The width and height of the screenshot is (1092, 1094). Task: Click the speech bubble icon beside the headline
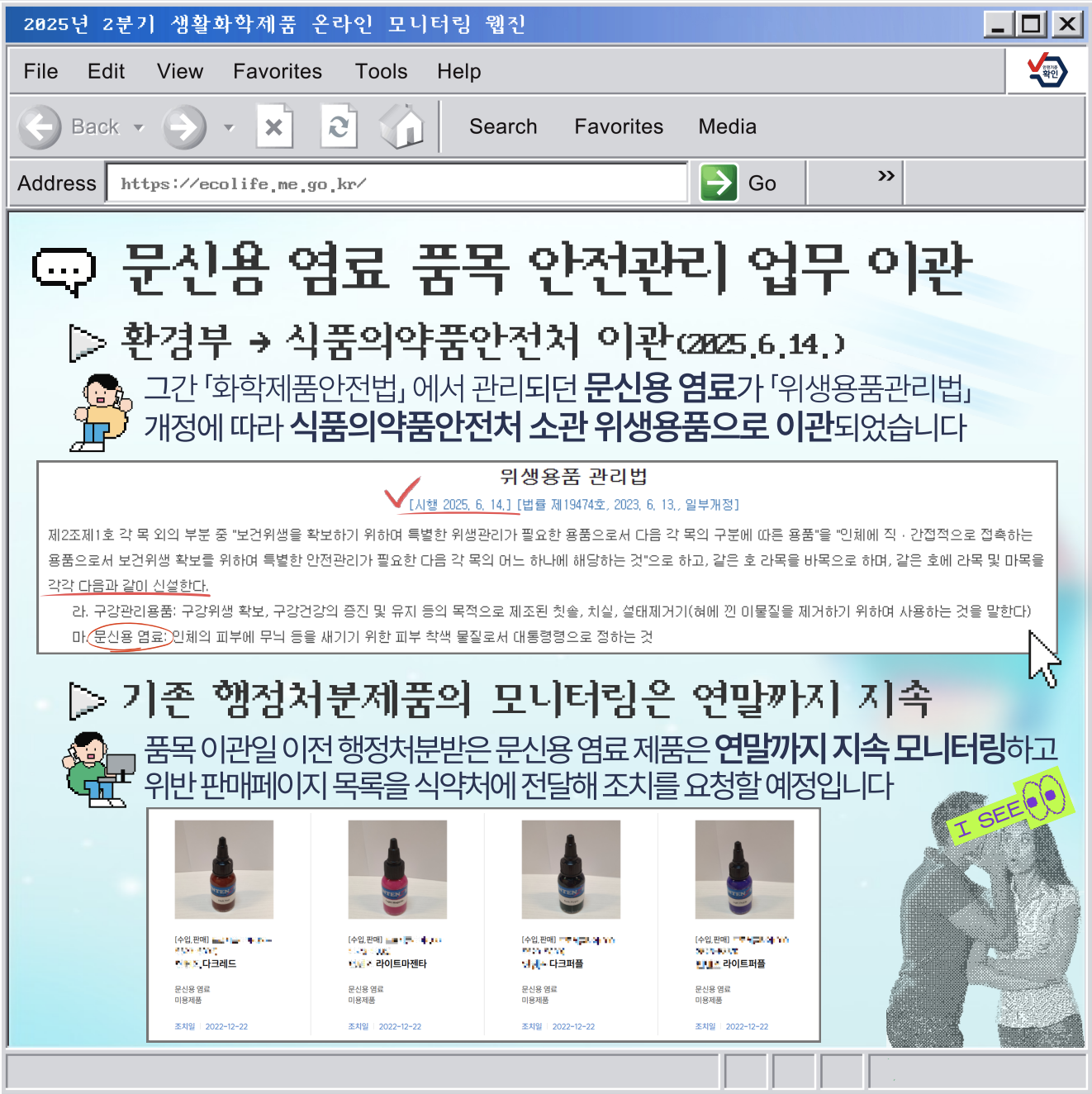64,270
